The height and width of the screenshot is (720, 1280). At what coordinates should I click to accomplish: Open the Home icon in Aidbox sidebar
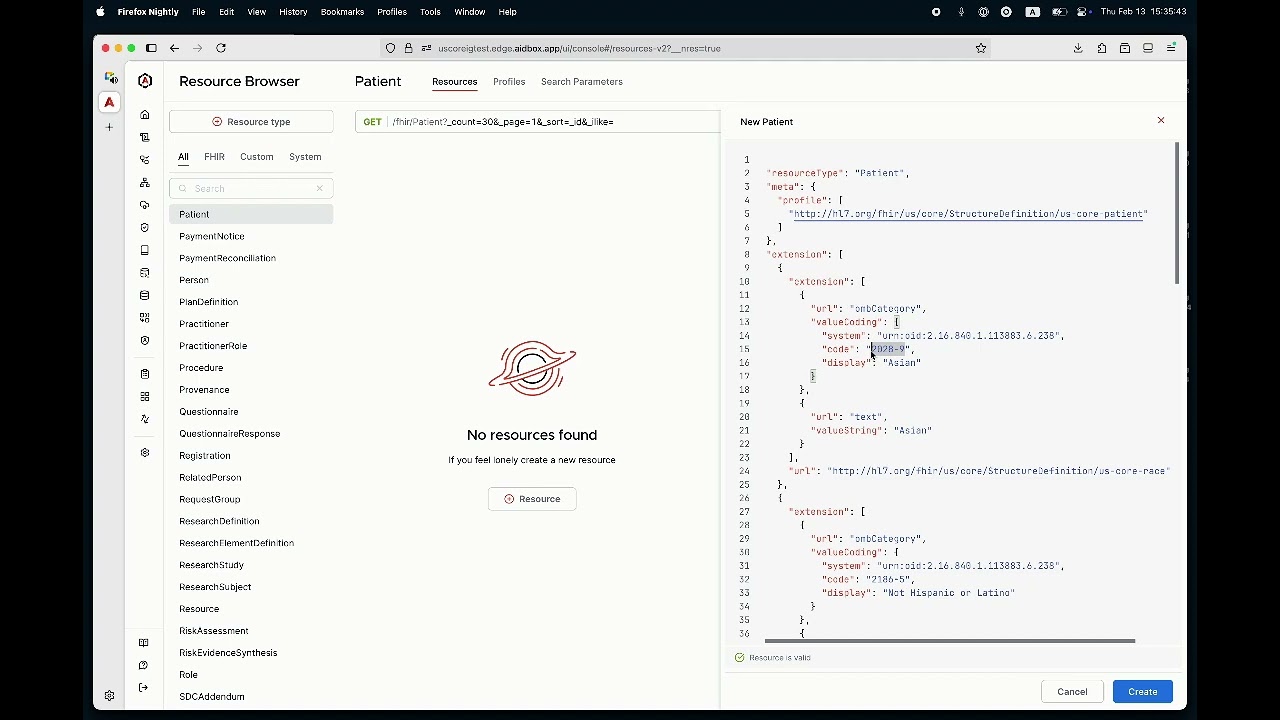[145, 115]
